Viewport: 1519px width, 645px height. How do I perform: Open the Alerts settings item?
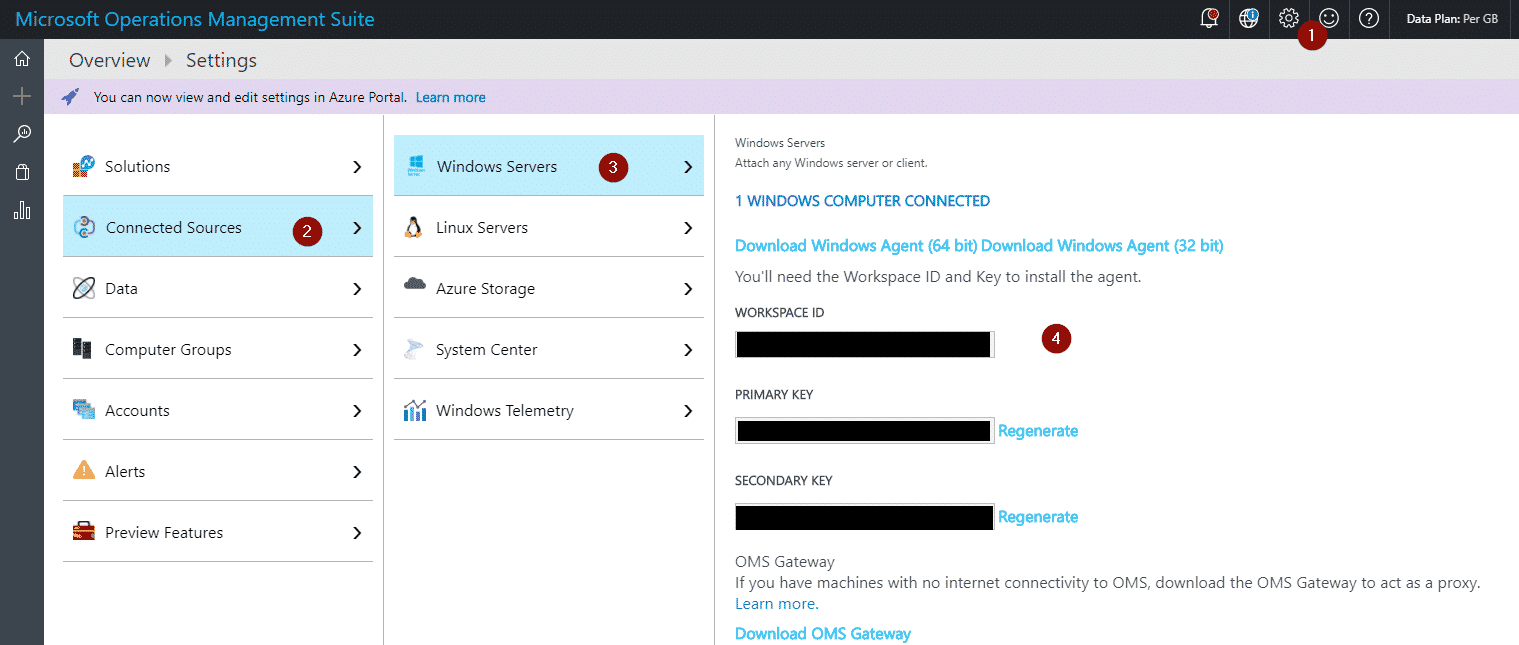(218, 471)
